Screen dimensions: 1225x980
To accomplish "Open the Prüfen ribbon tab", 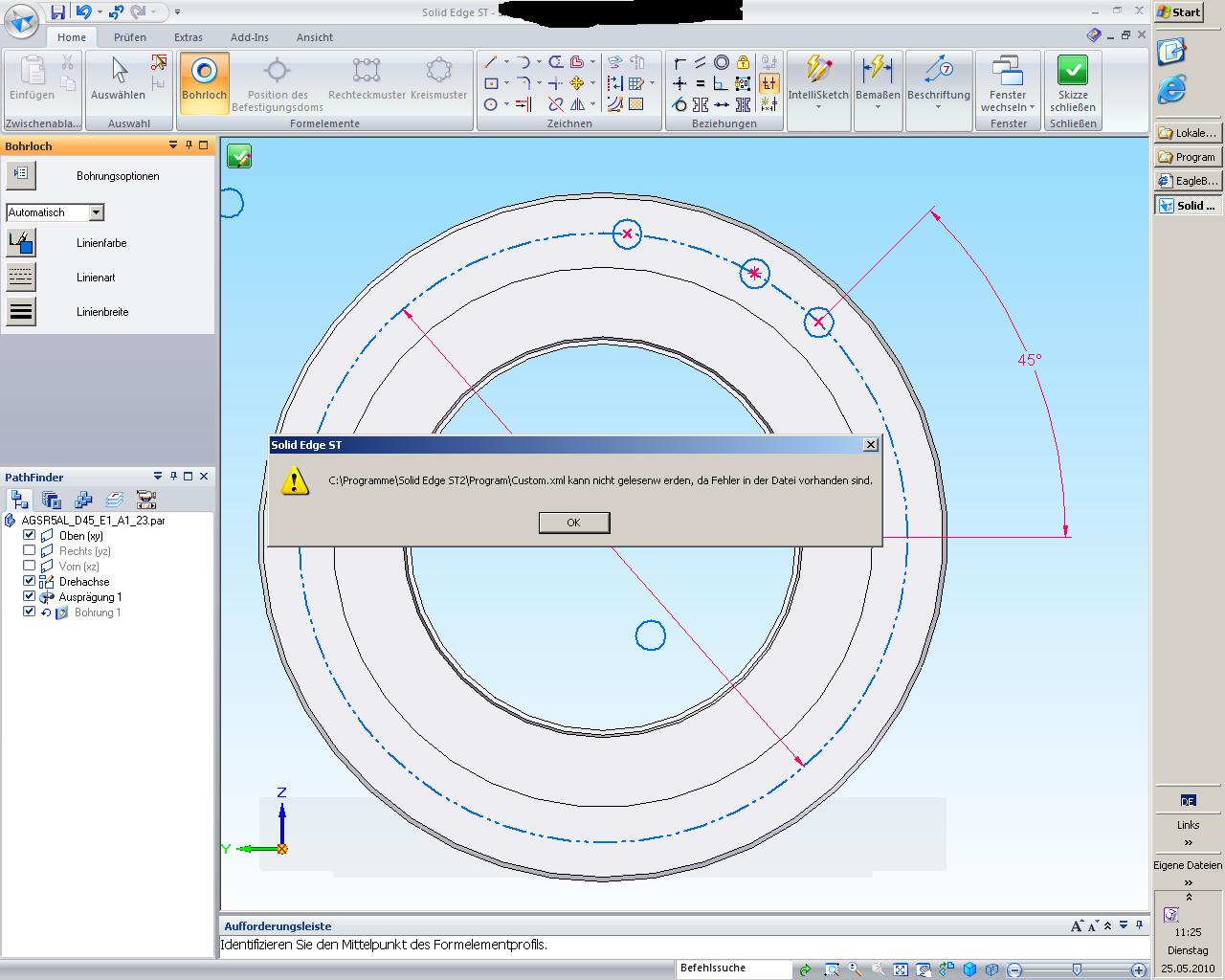I will coord(130,37).
